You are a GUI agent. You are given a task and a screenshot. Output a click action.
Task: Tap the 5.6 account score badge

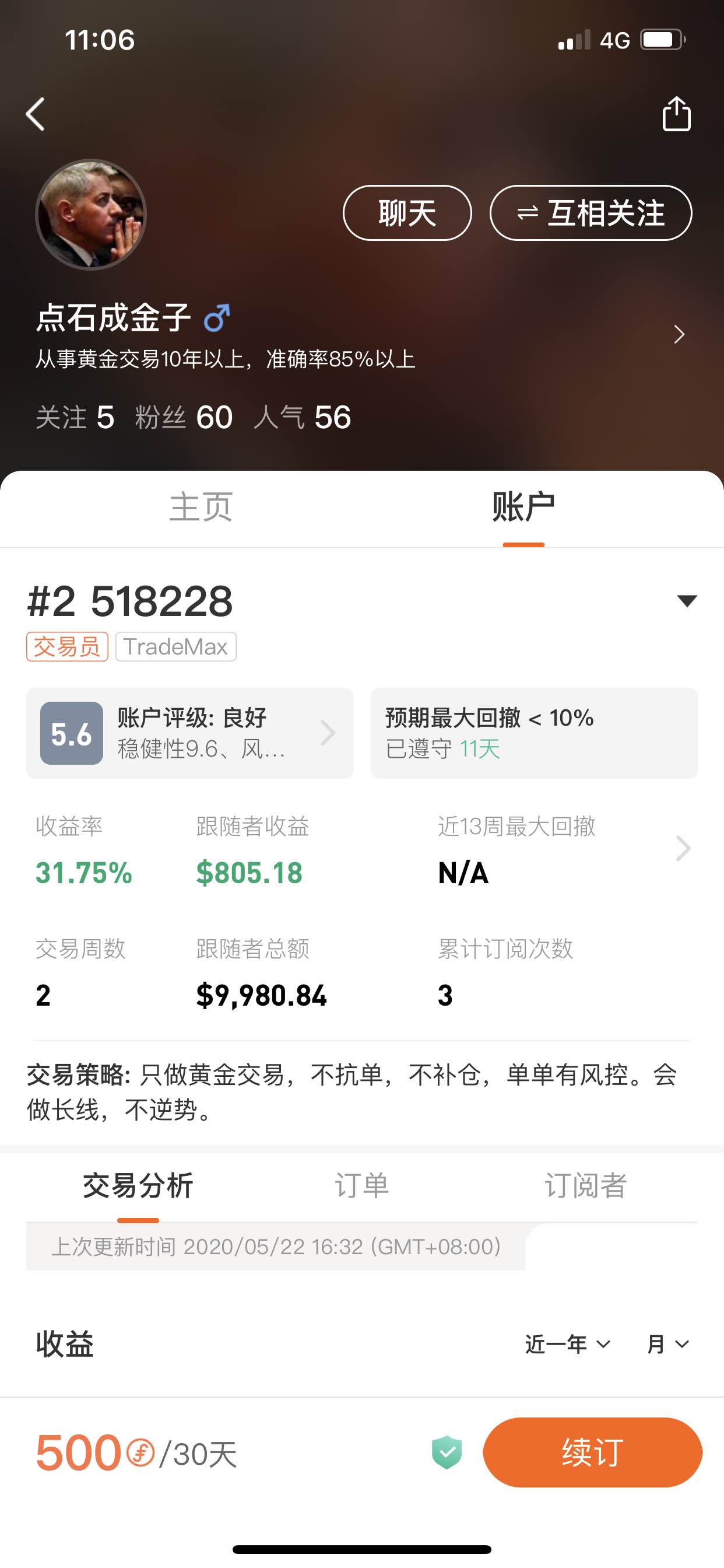(x=71, y=733)
